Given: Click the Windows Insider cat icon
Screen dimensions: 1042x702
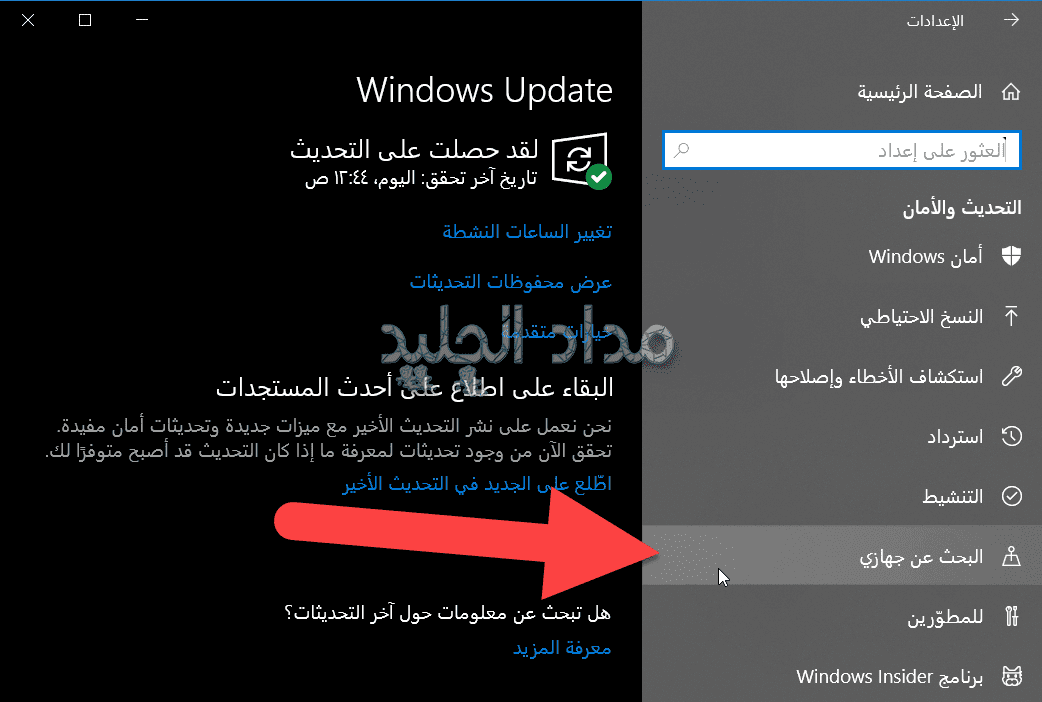Looking at the screenshot, I should coord(1011,677).
